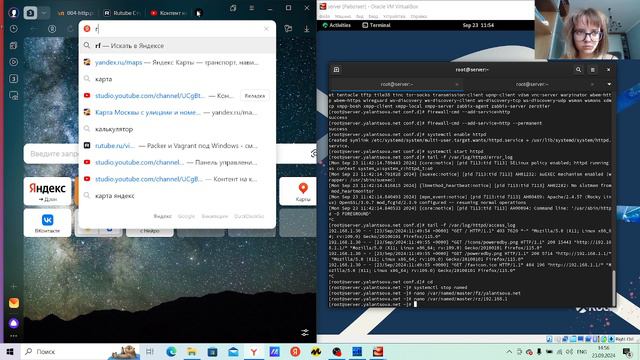Open the Mail app on the taskbar

[233, 351]
